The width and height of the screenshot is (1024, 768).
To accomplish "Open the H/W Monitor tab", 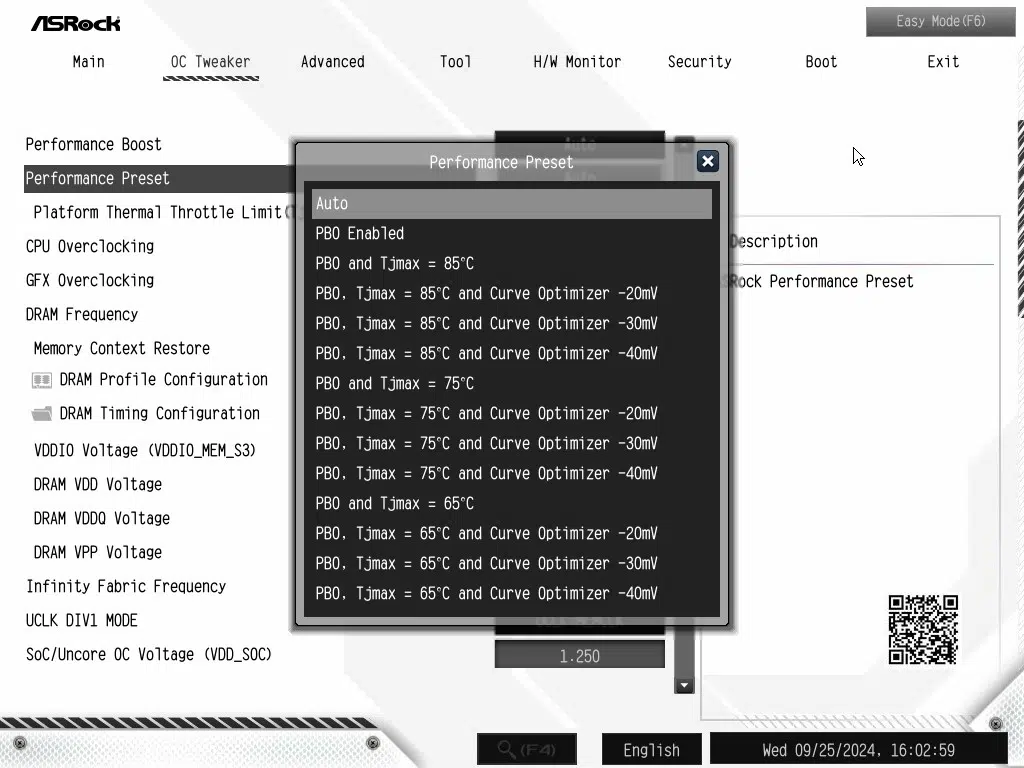I will (x=577, y=62).
